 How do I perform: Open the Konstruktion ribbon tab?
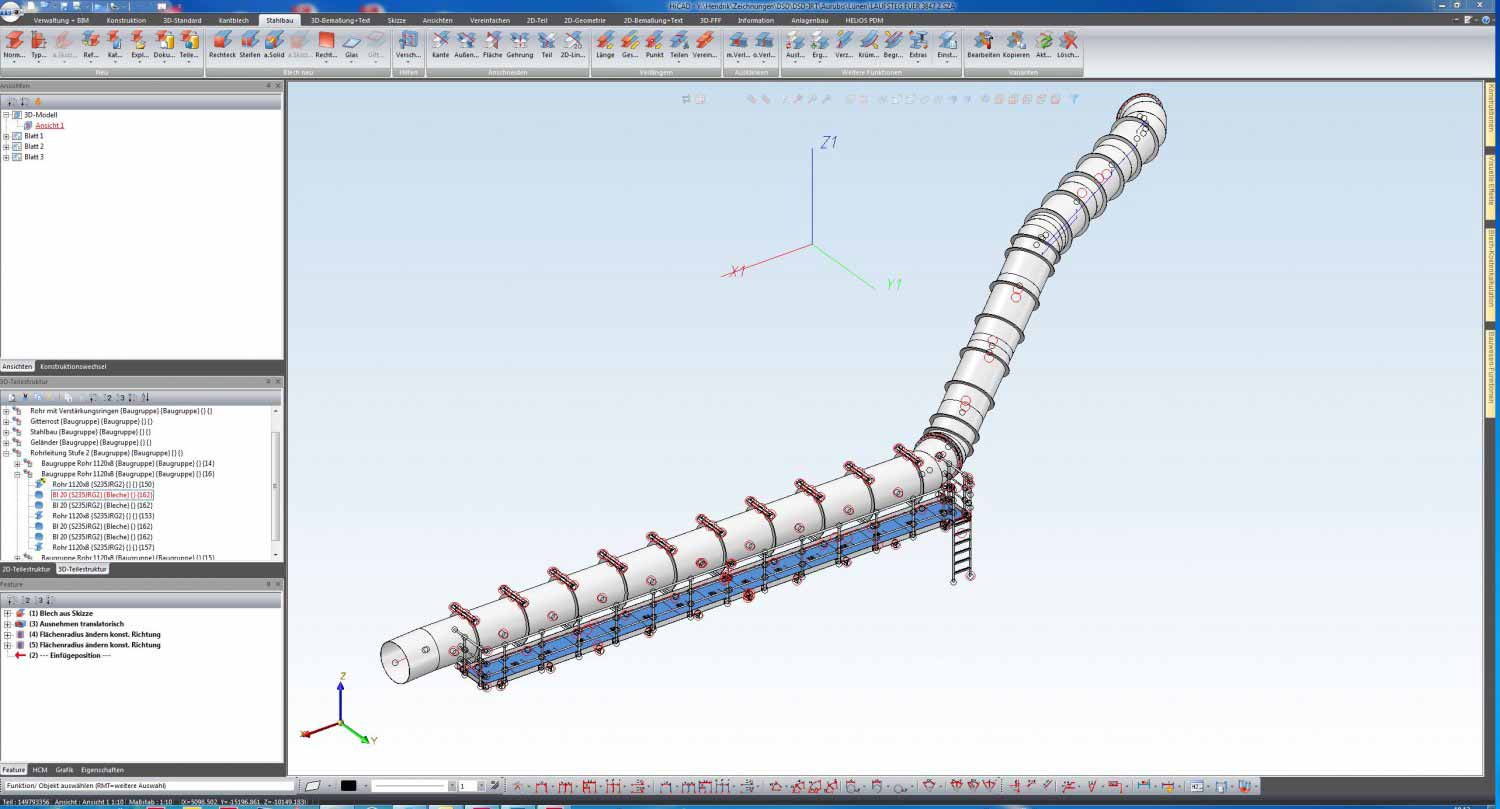(x=126, y=20)
